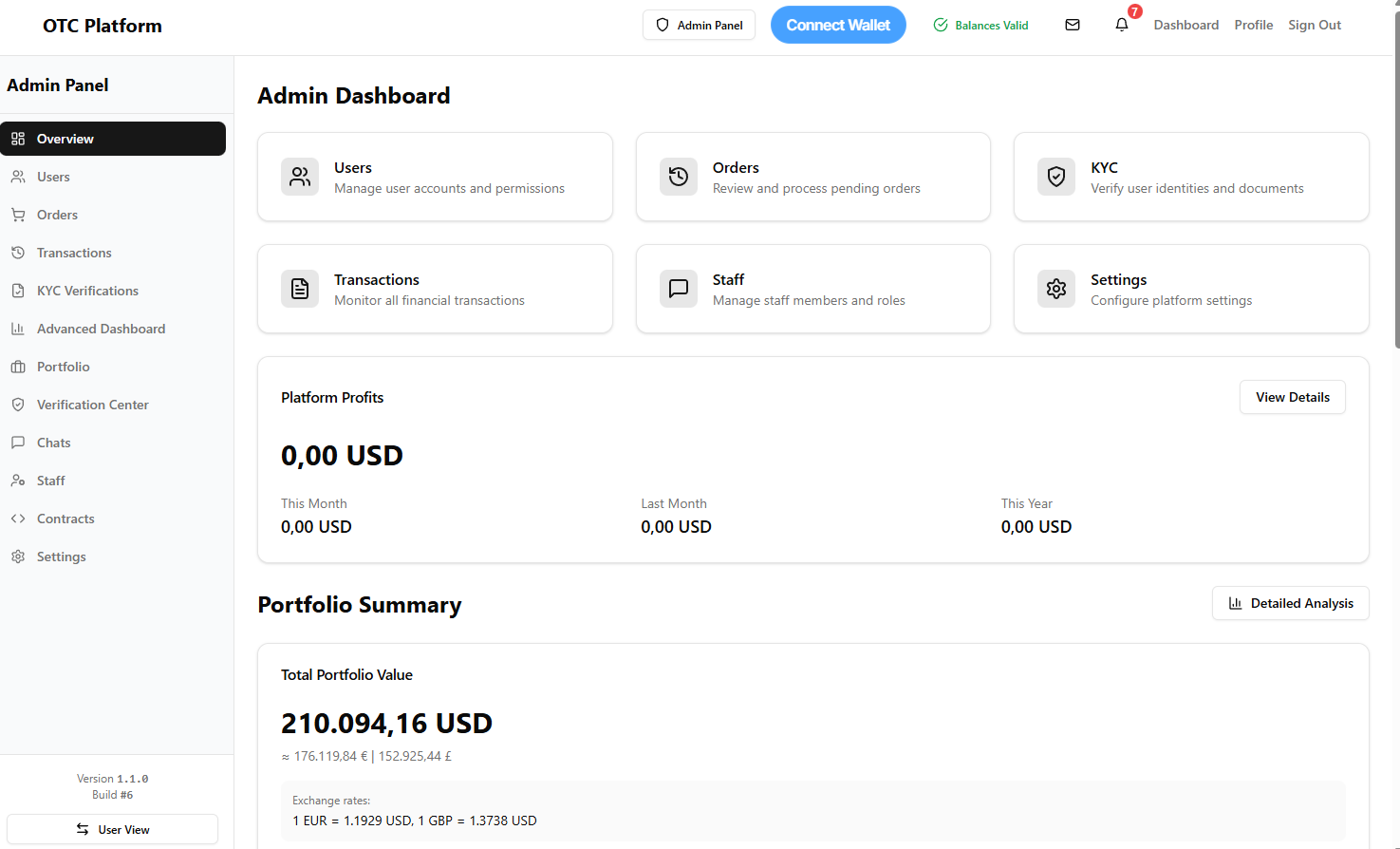Viewport: 1400px width, 849px height.
Task: Click the Portfolio briefcase icon in sidebar
Action: (18, 367)
